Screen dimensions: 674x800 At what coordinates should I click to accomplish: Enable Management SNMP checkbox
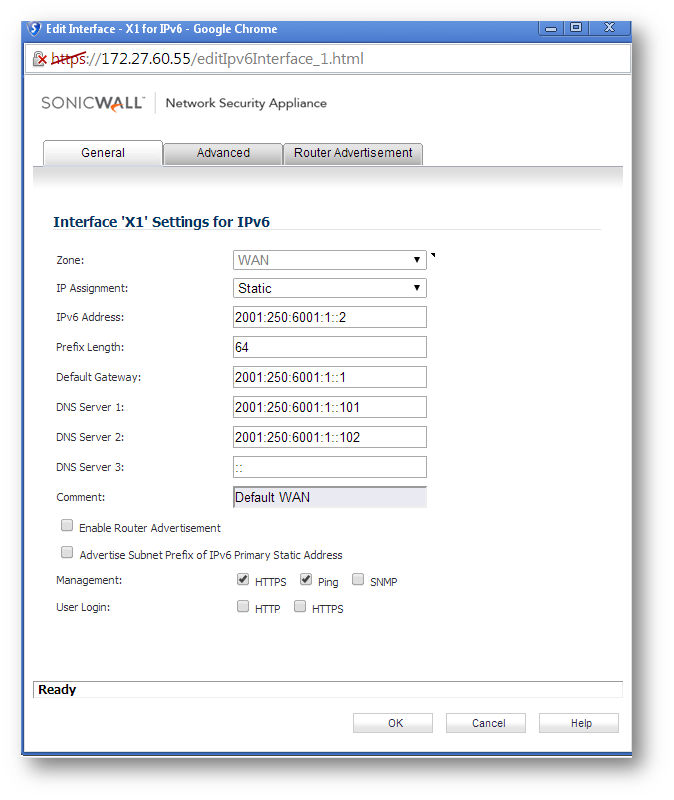358,580
